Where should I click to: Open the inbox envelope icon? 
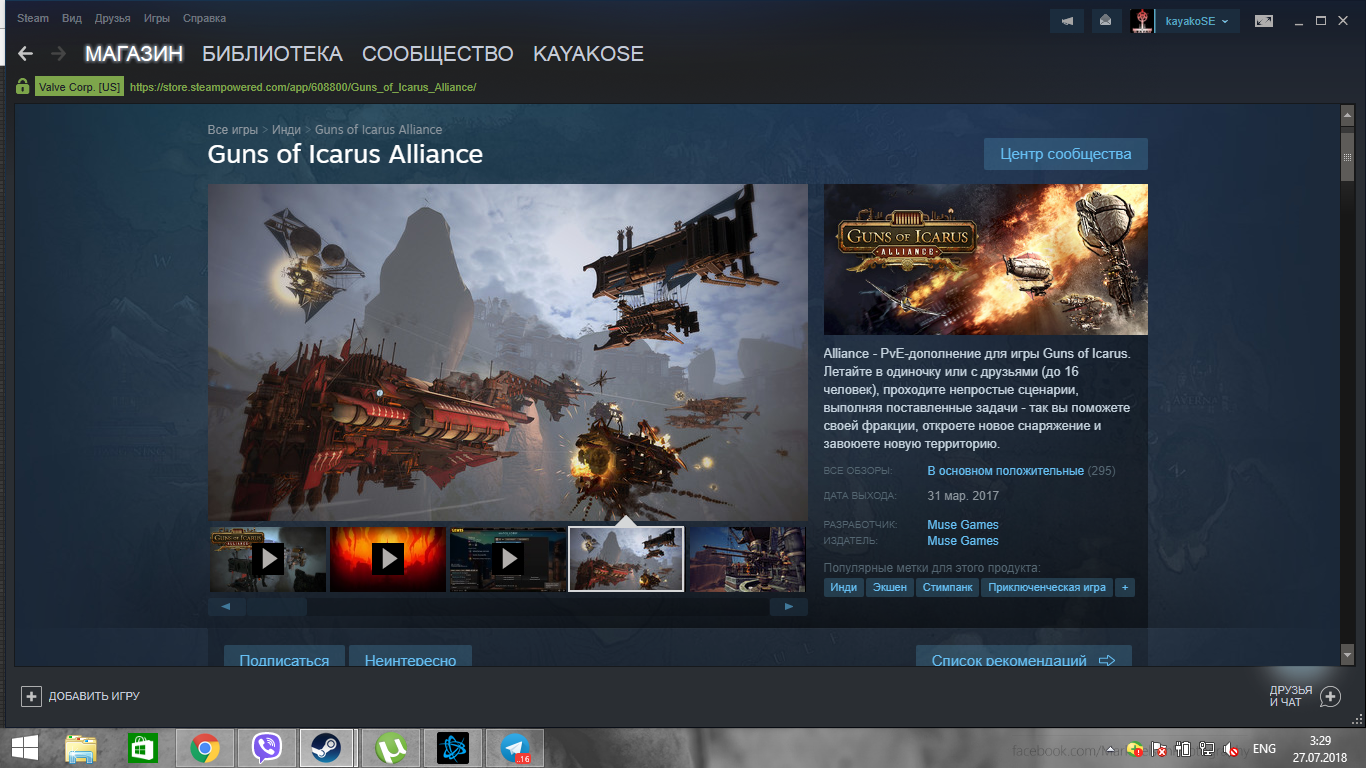pos(1105,20)
